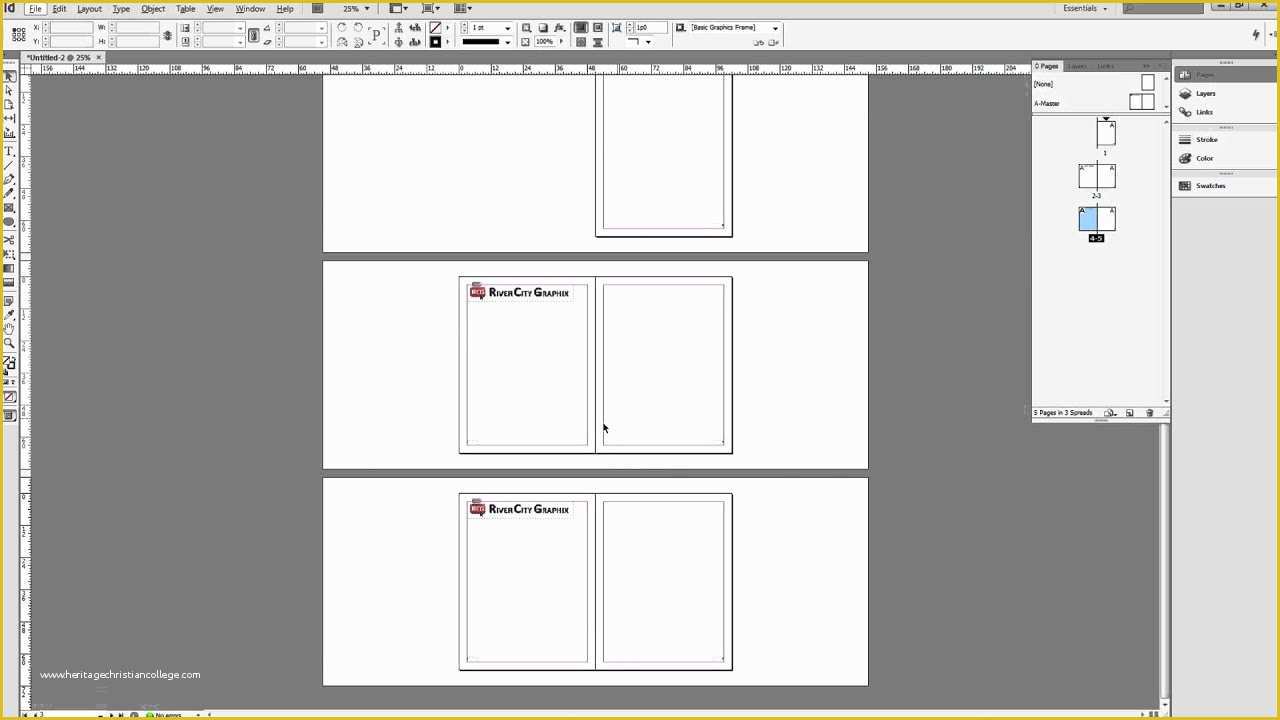The height and width of the screenshot is (720, 1280).
Task: Click the Swatches icon in the dock
Action: tap(1185, 186)
